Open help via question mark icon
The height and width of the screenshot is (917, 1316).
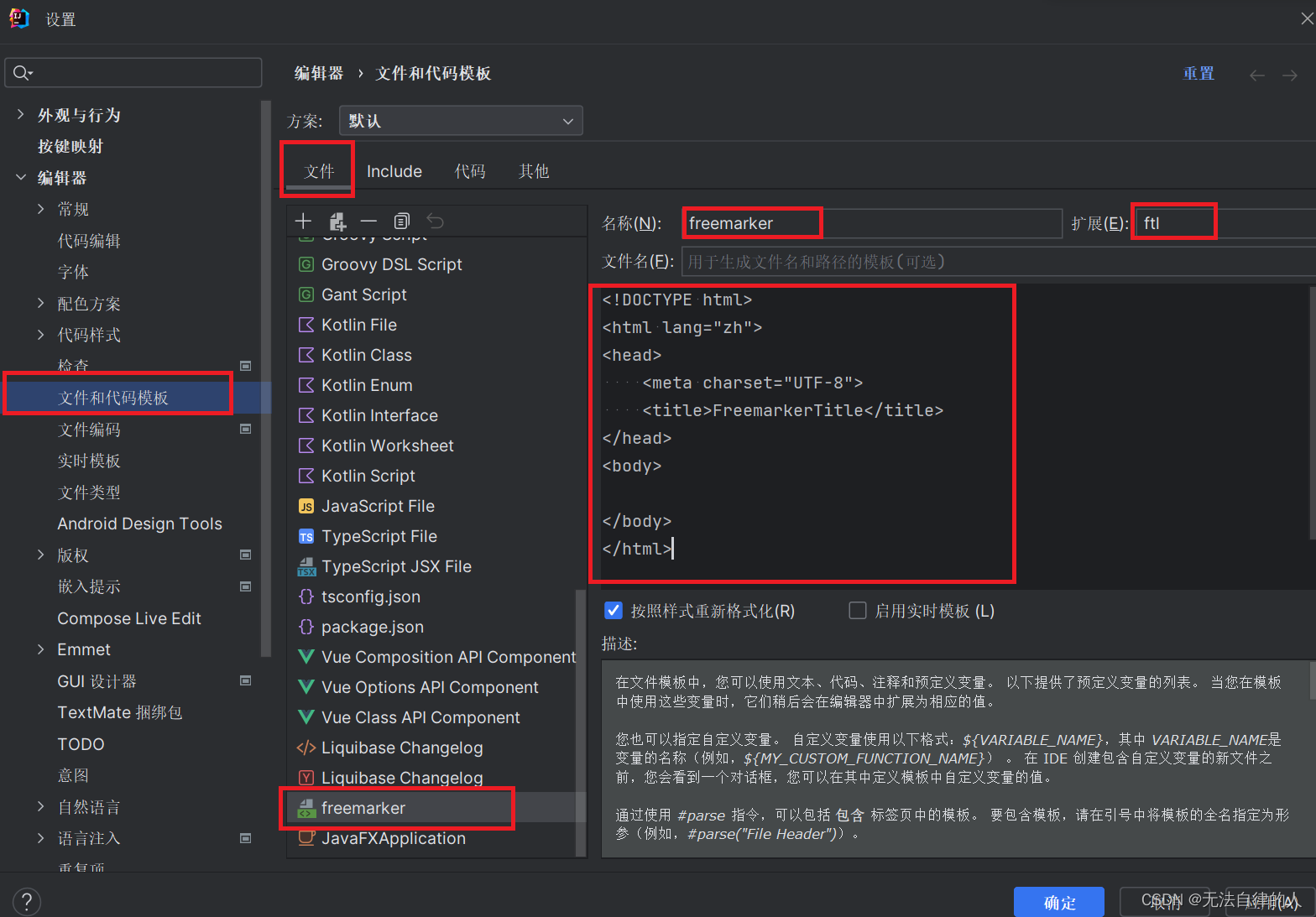point(27,902)
